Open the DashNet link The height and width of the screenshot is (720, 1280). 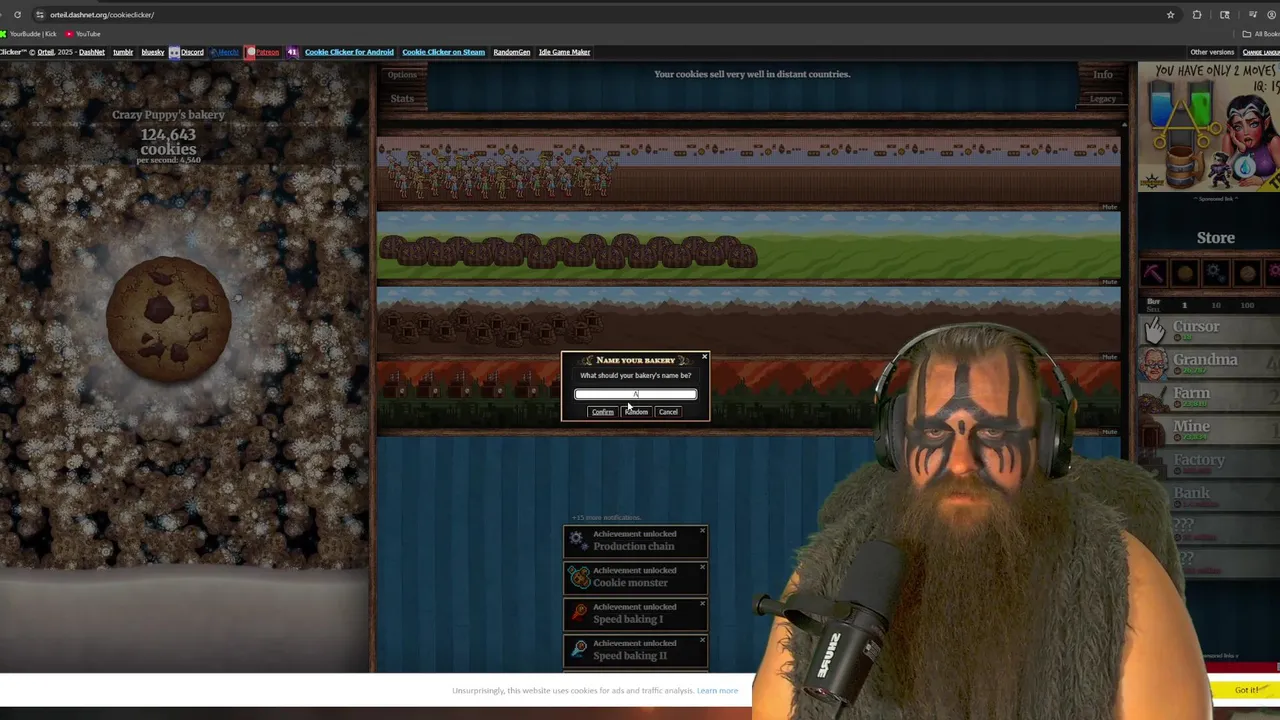coord(91,52)
